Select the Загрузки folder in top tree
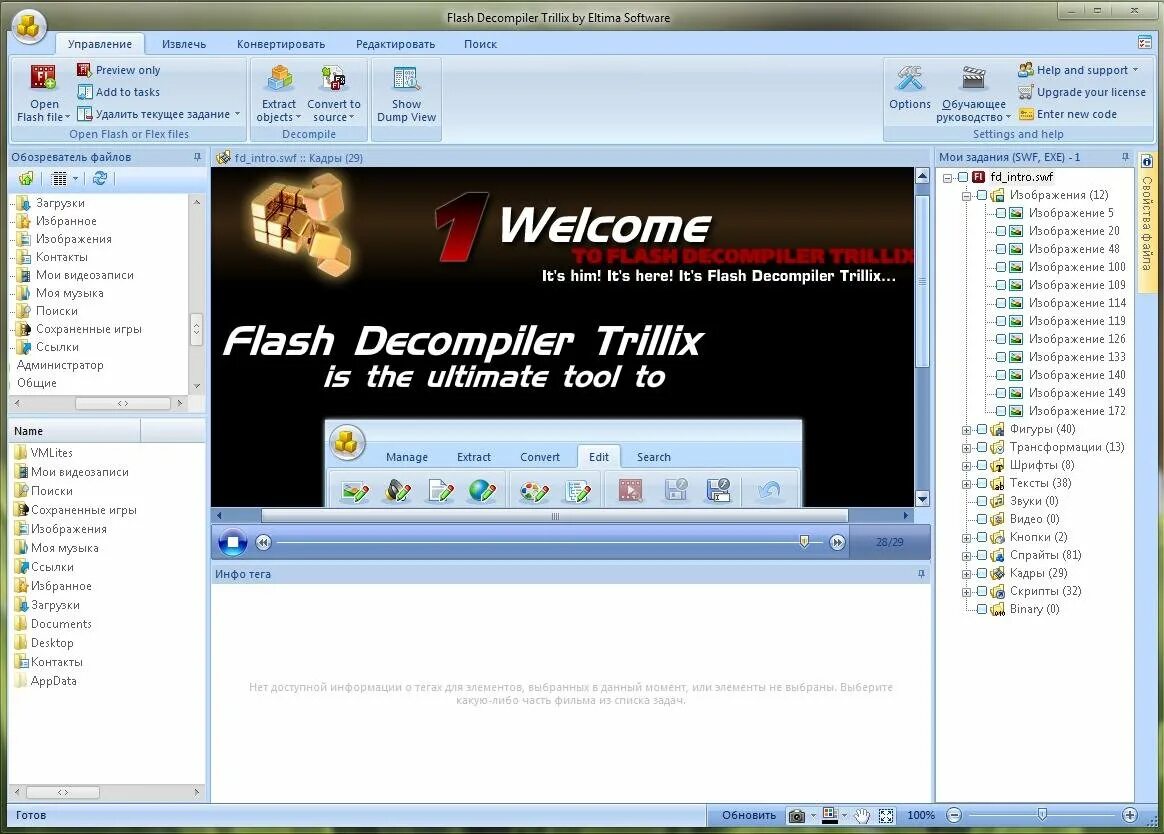Viewport: 1164px width, 834px height. pos(59,203)
